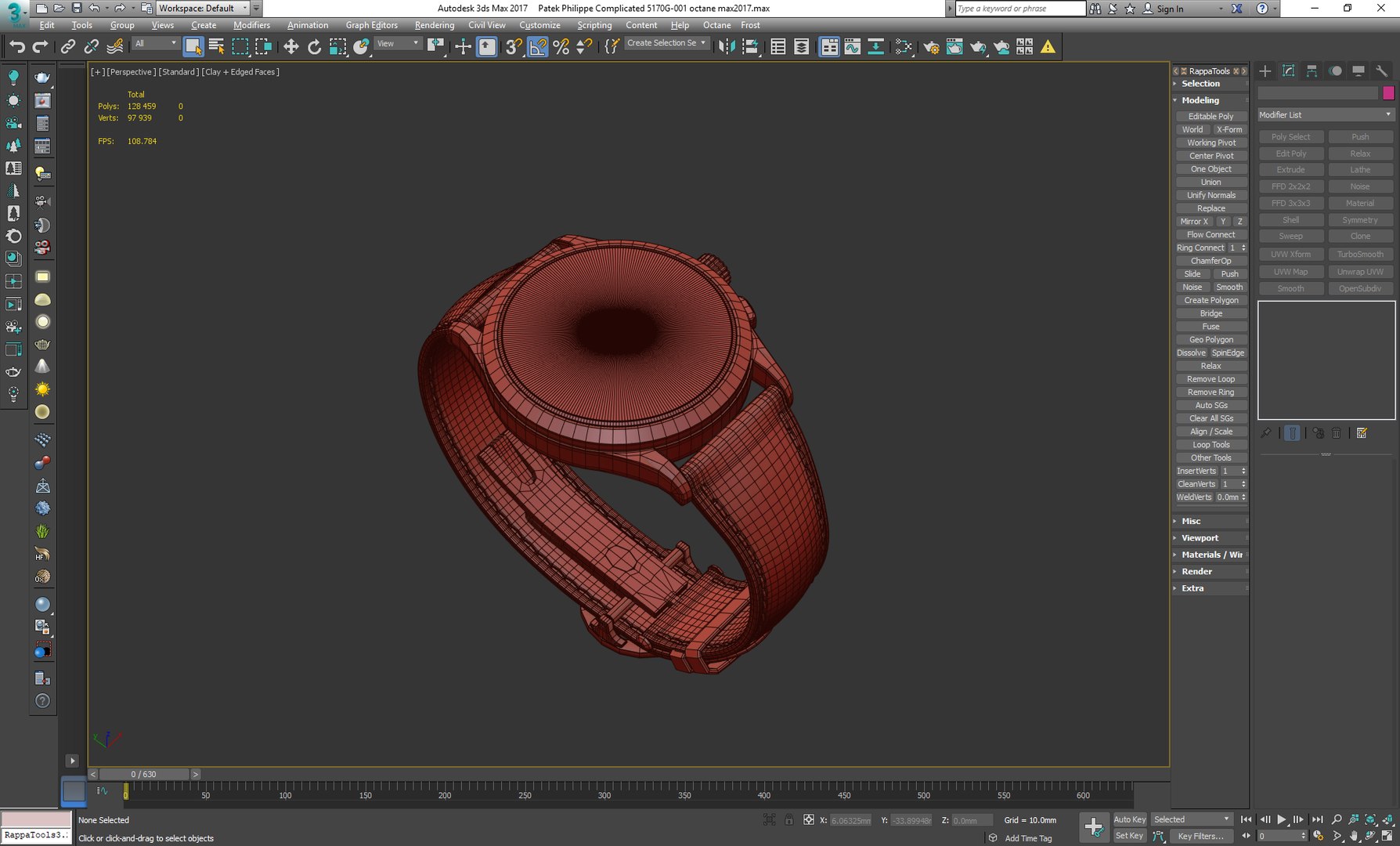Expand the Materials / Wire rollout
Viewport: 1400px width, 846px height.
point(1211,555)
